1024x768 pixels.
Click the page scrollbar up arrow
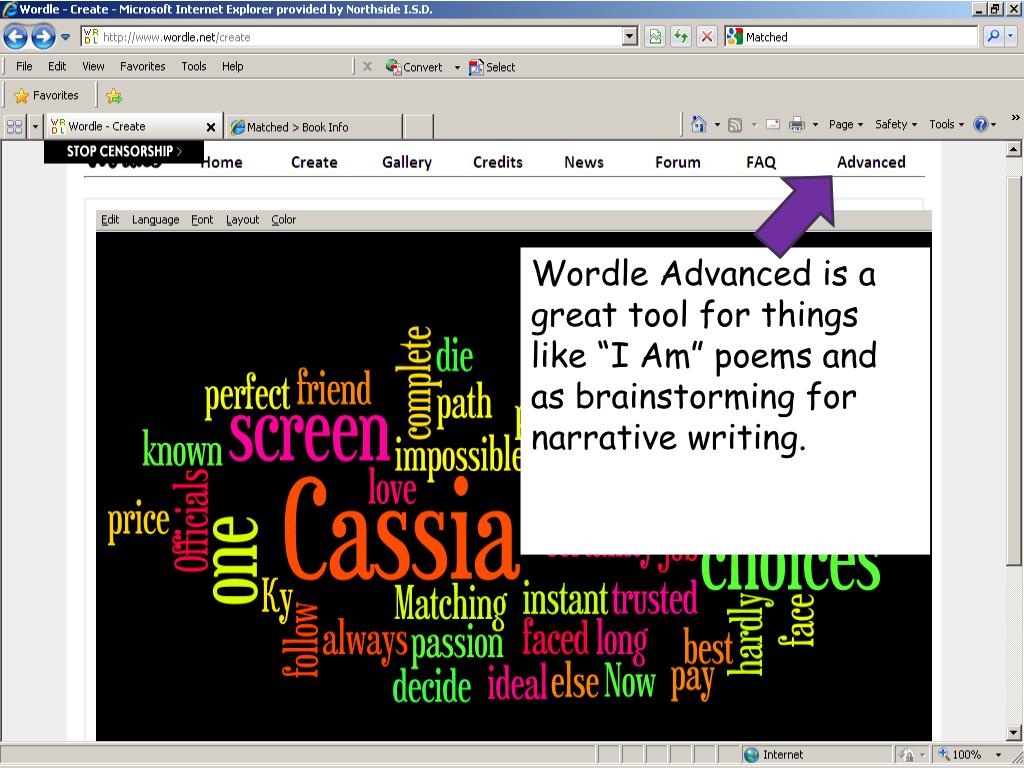[1014, 150]
